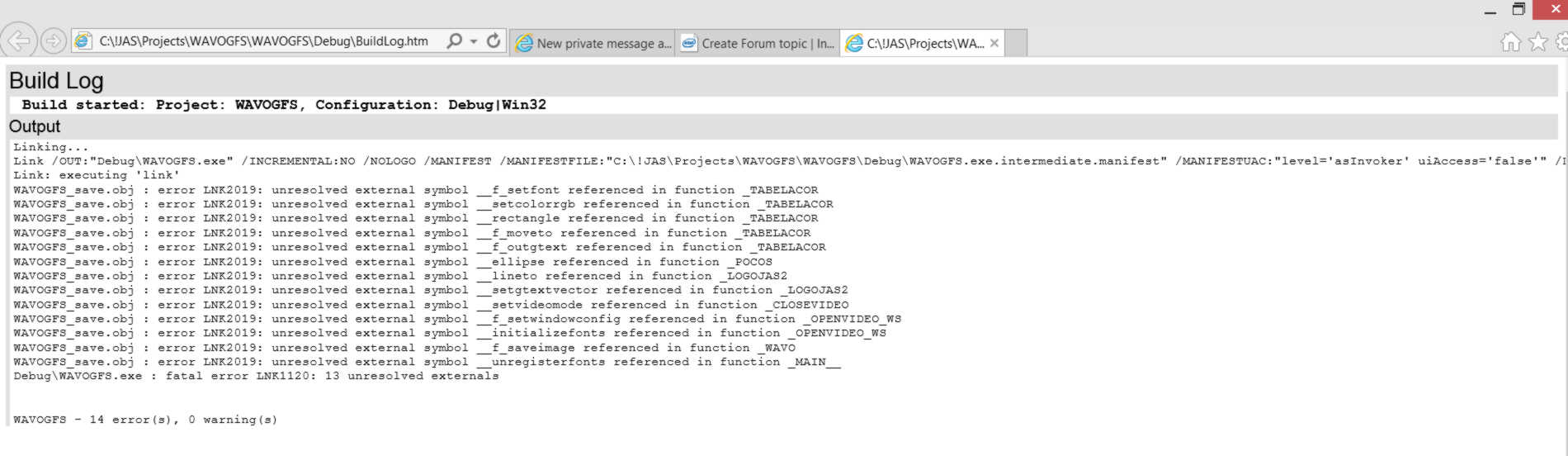
Task: Go to the browser Home page icon
Action: pos(1510,42)
